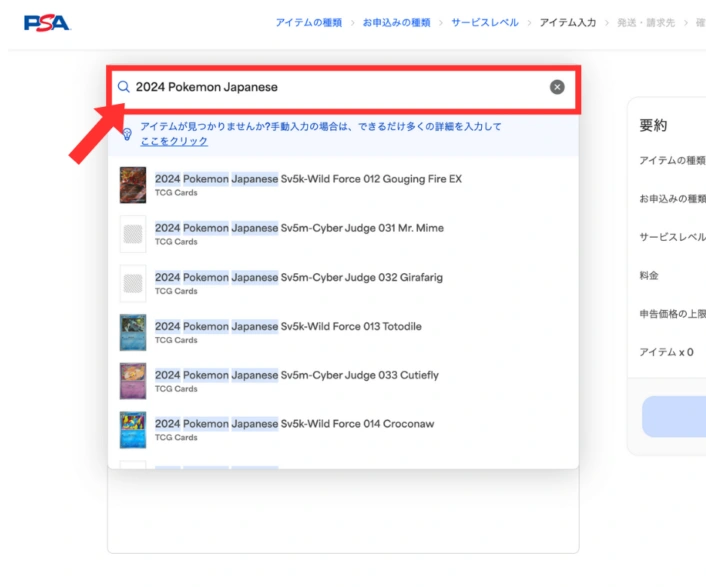The width and height of the screenshot is (706, 587).
Task: Go to 'アイテムの種類' breadcrumb step
Action: pyautogui.click(x=309, y=23)
